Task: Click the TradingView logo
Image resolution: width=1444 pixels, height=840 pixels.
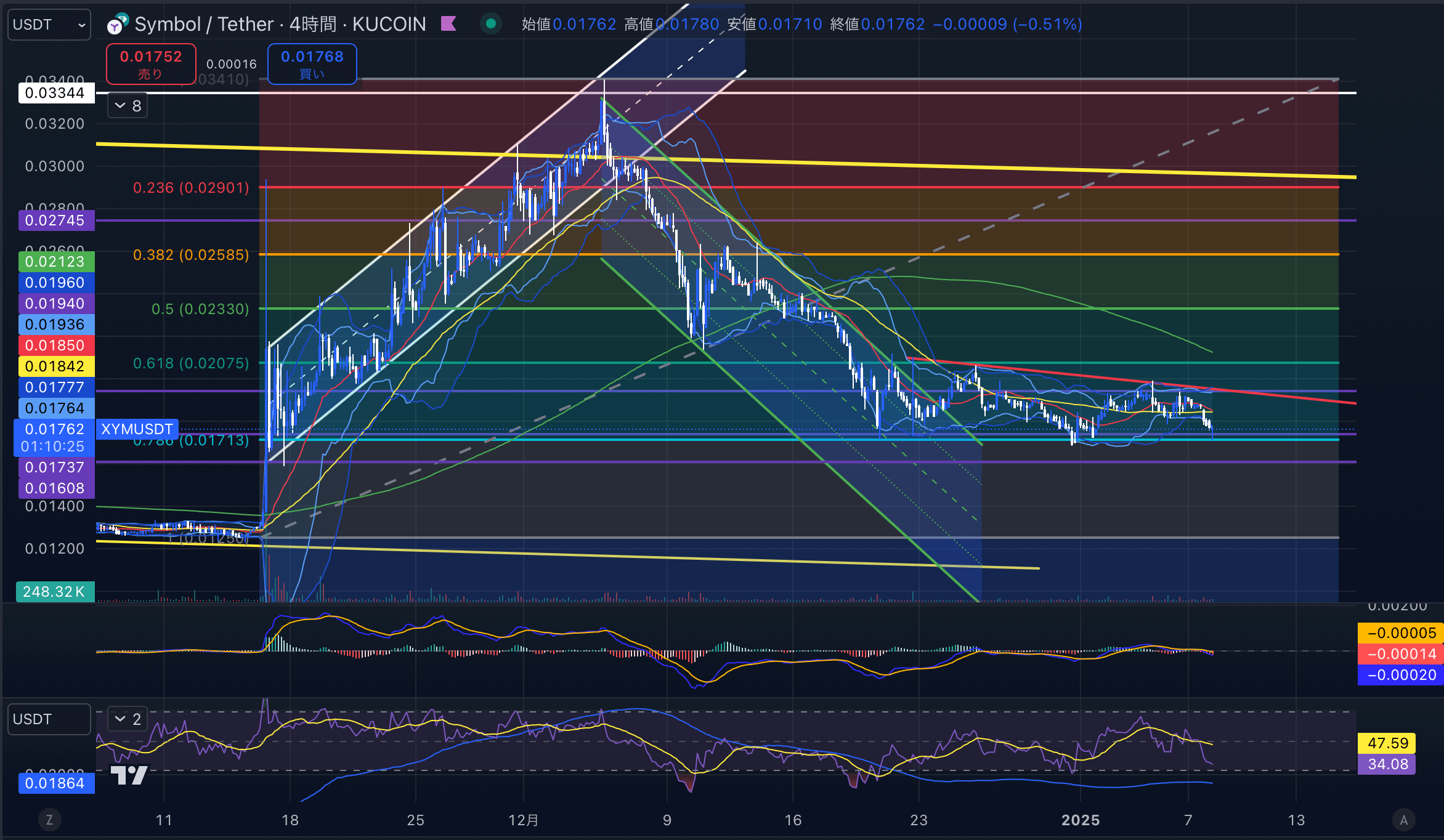Action: [x=129, y=774]
